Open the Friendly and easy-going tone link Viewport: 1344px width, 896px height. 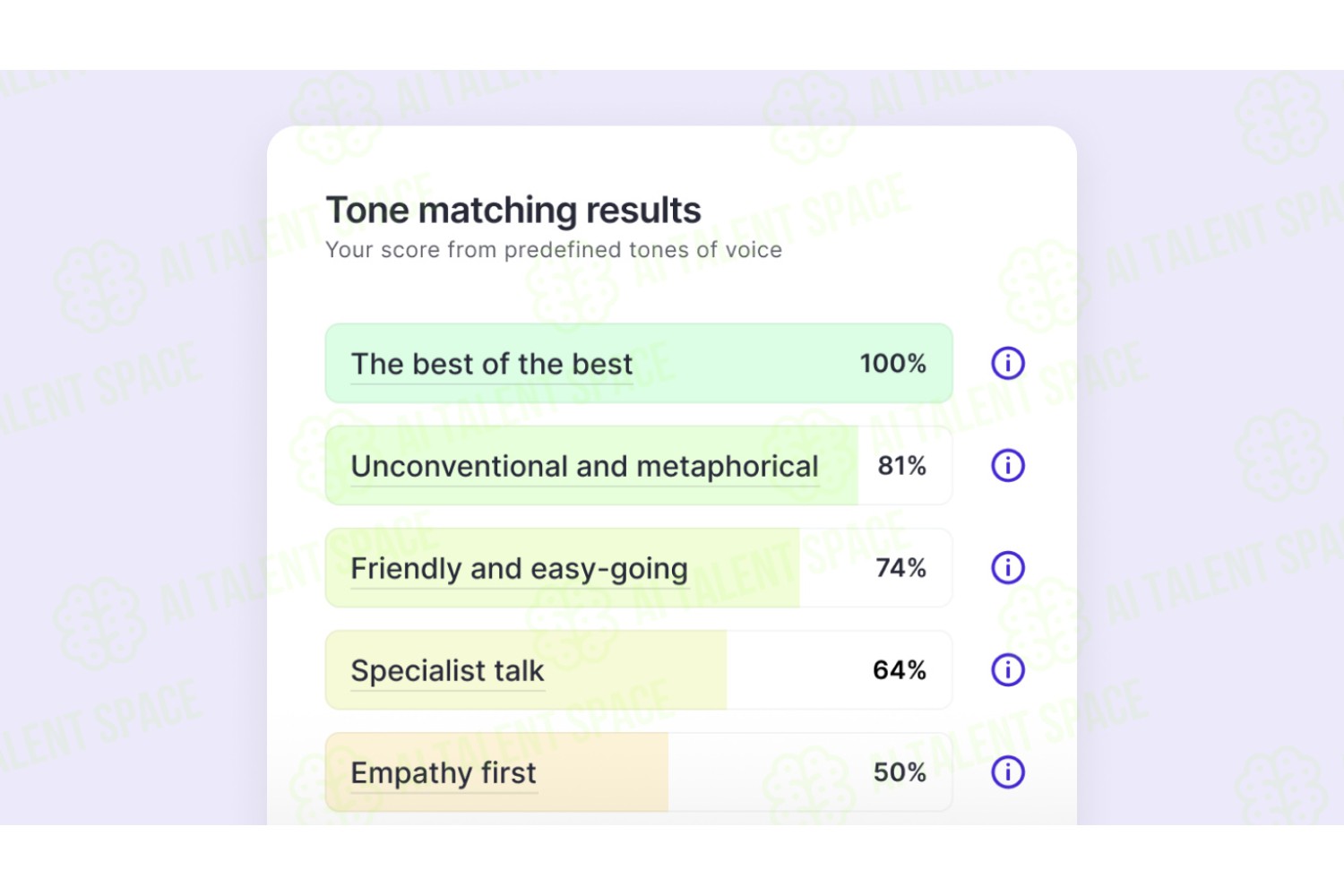pos(520,570)
